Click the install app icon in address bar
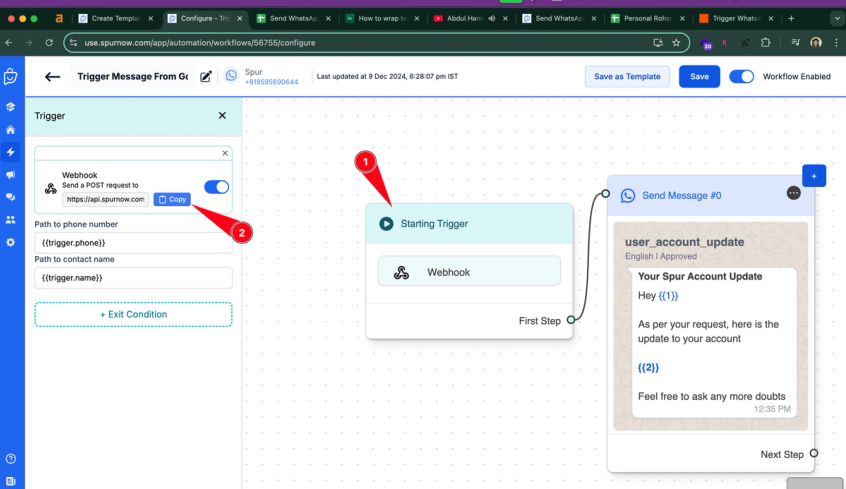 pos(658,43)
